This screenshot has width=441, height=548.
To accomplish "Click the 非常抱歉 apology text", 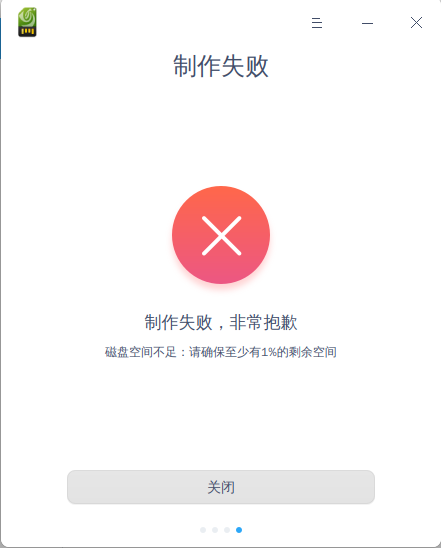I will click(x=263, y=322).
